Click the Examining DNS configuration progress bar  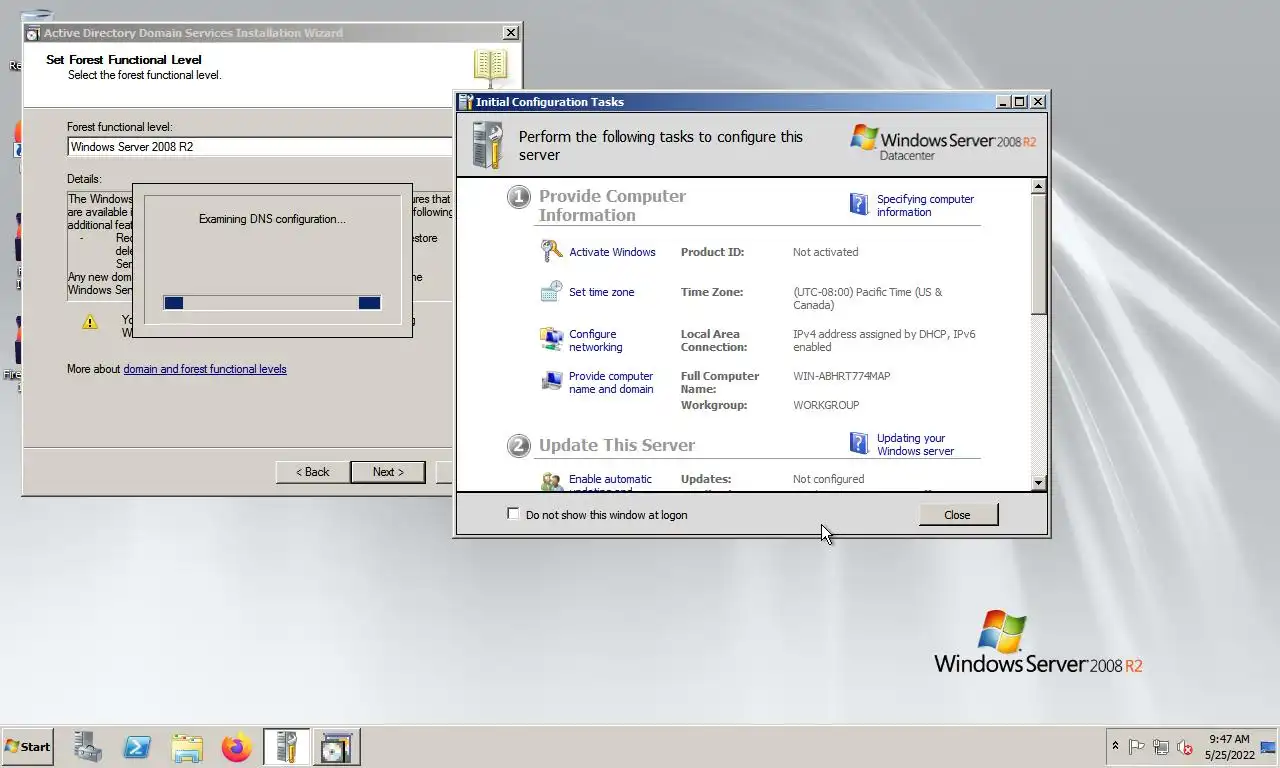272,302
